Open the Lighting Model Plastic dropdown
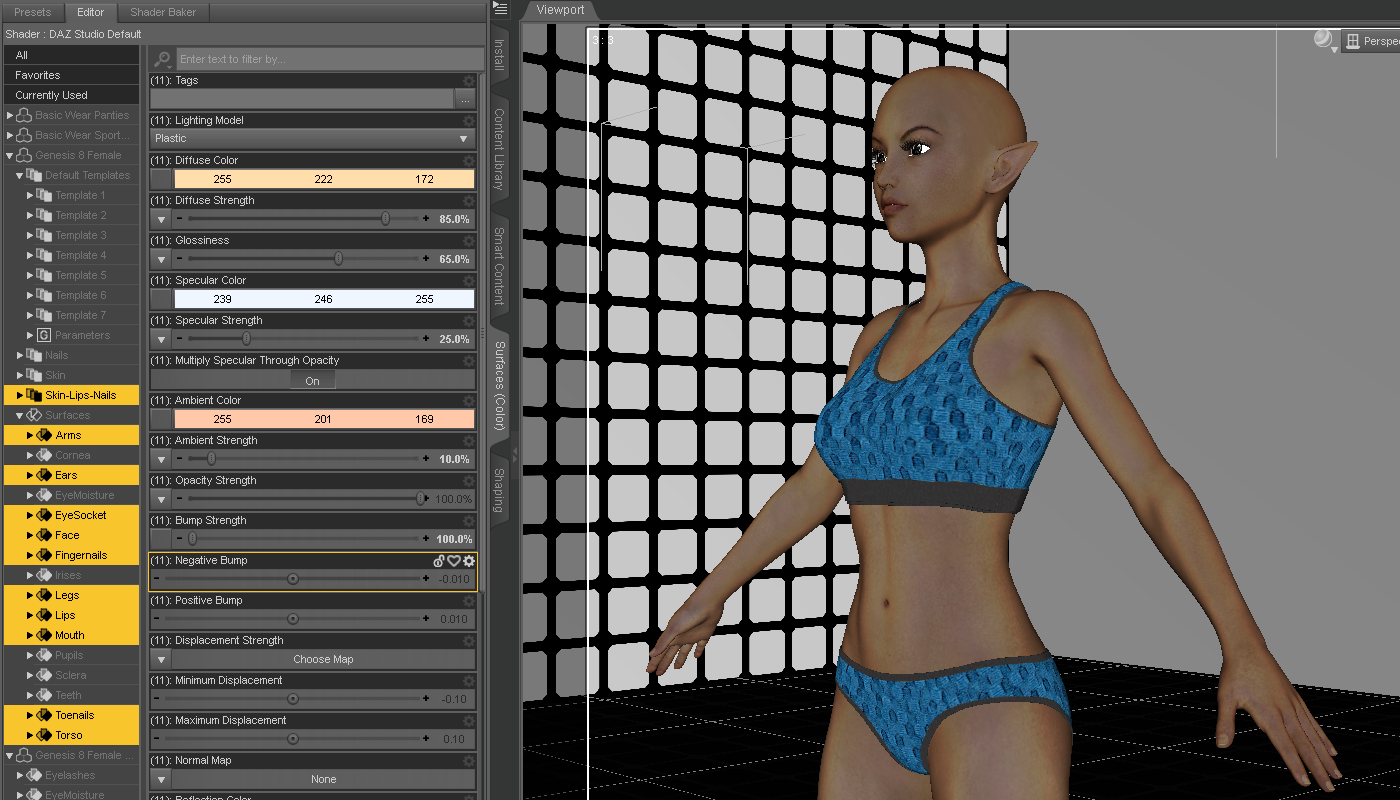This screenshot has width=1400, height=800. coord(312,139)
